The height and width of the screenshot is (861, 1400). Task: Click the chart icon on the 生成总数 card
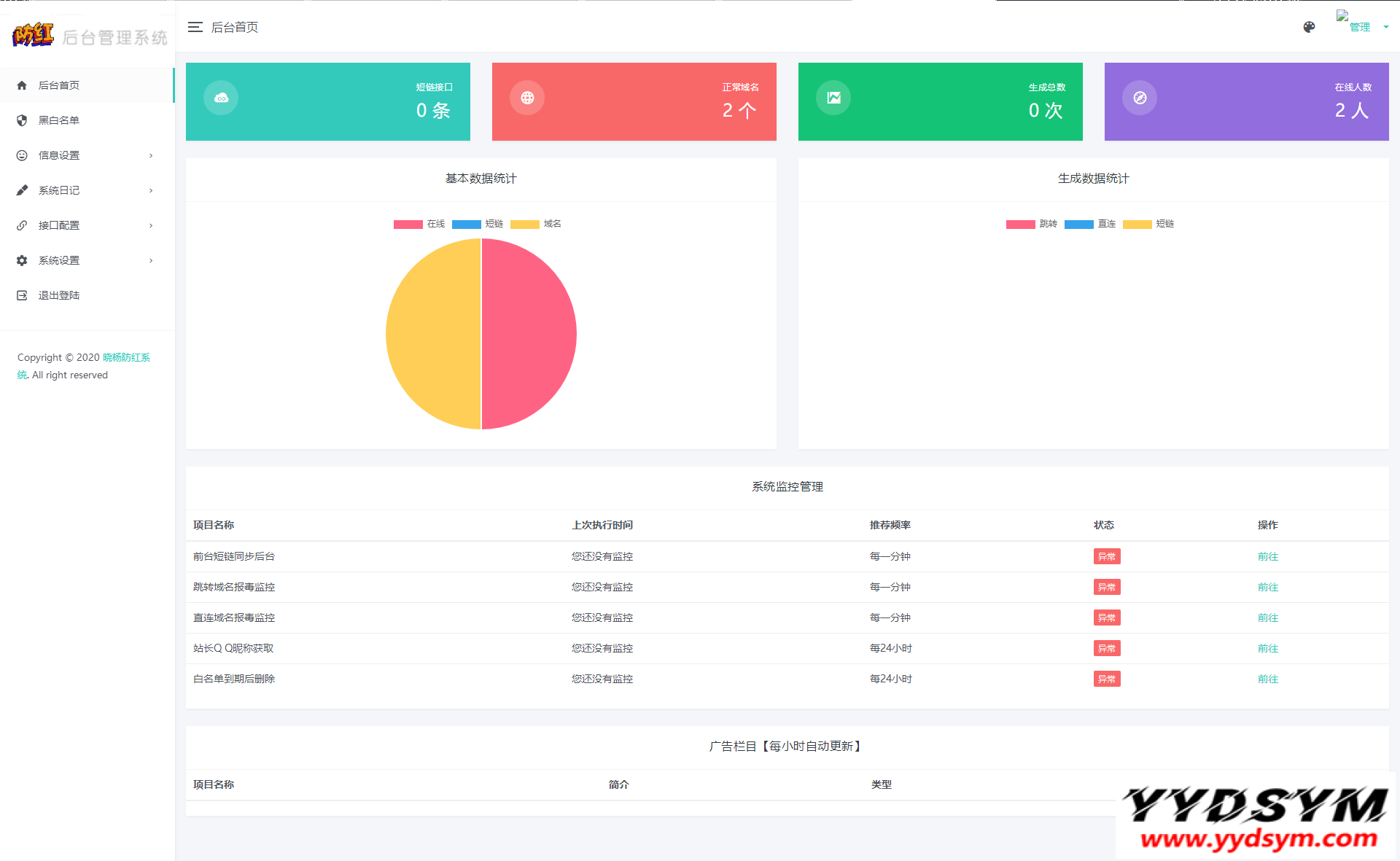(833, 98)
